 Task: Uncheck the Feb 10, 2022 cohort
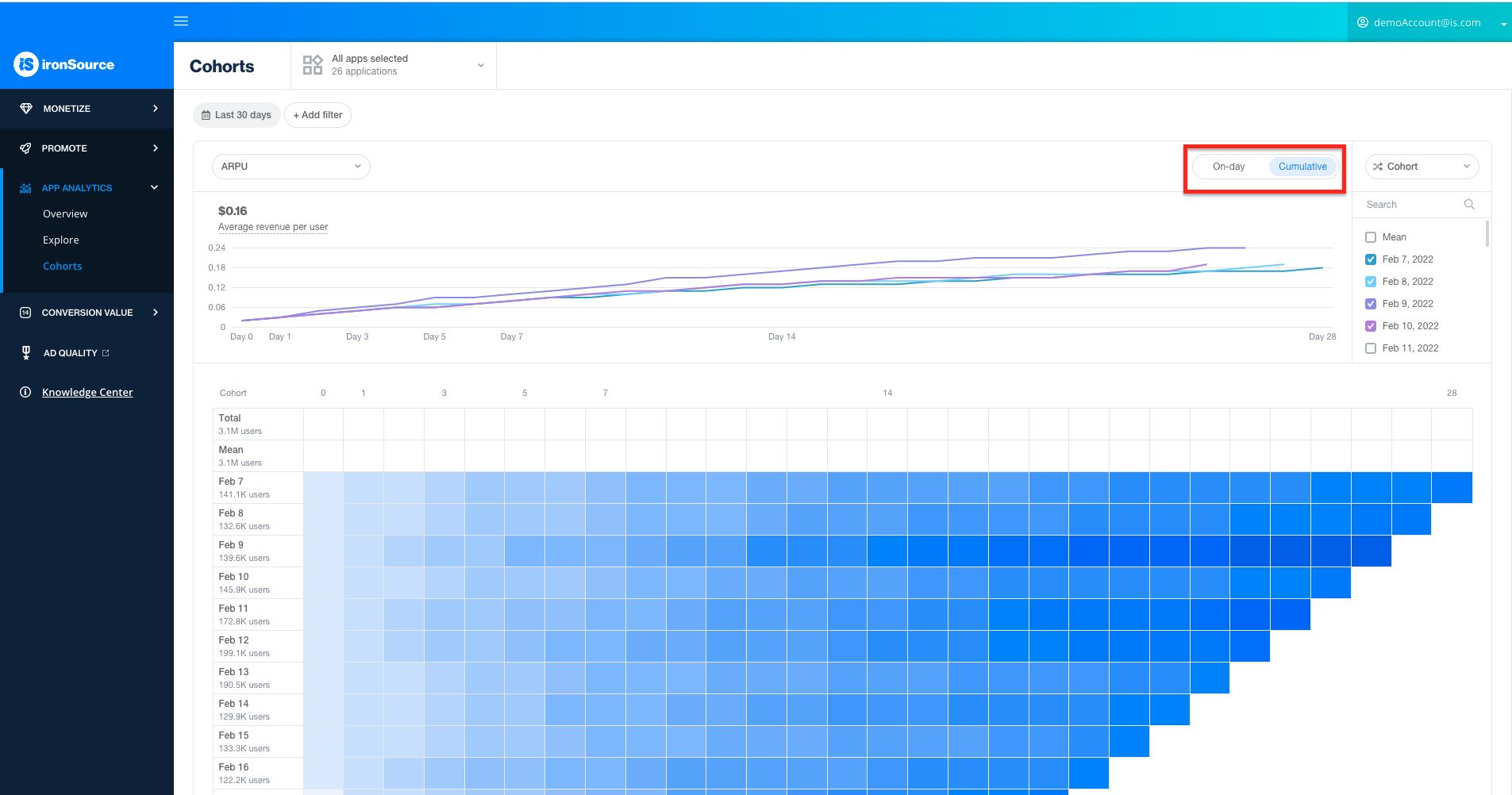[1371, 326]
